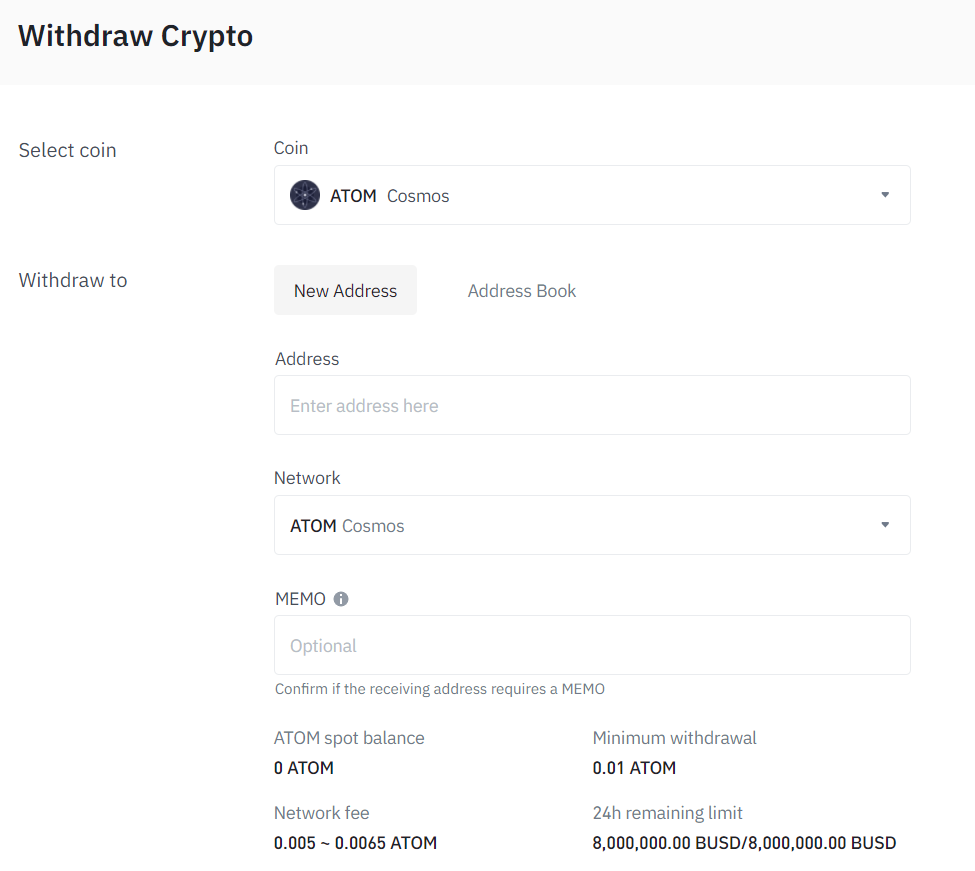Expand the Coin selector dropdown arrow

(885, 195)
